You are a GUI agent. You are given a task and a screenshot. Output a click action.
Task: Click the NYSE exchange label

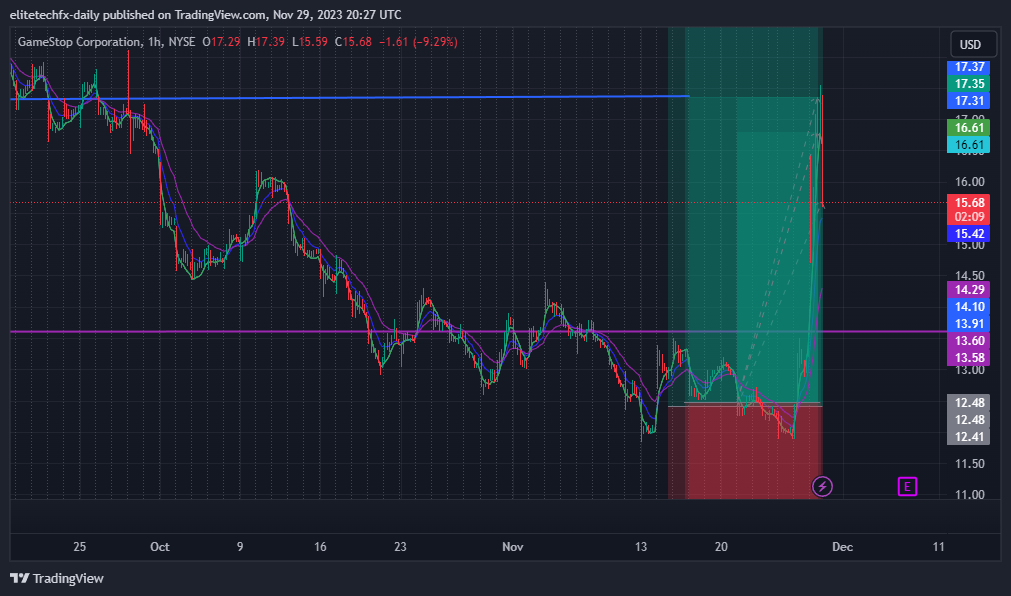(x=182, y=42)
